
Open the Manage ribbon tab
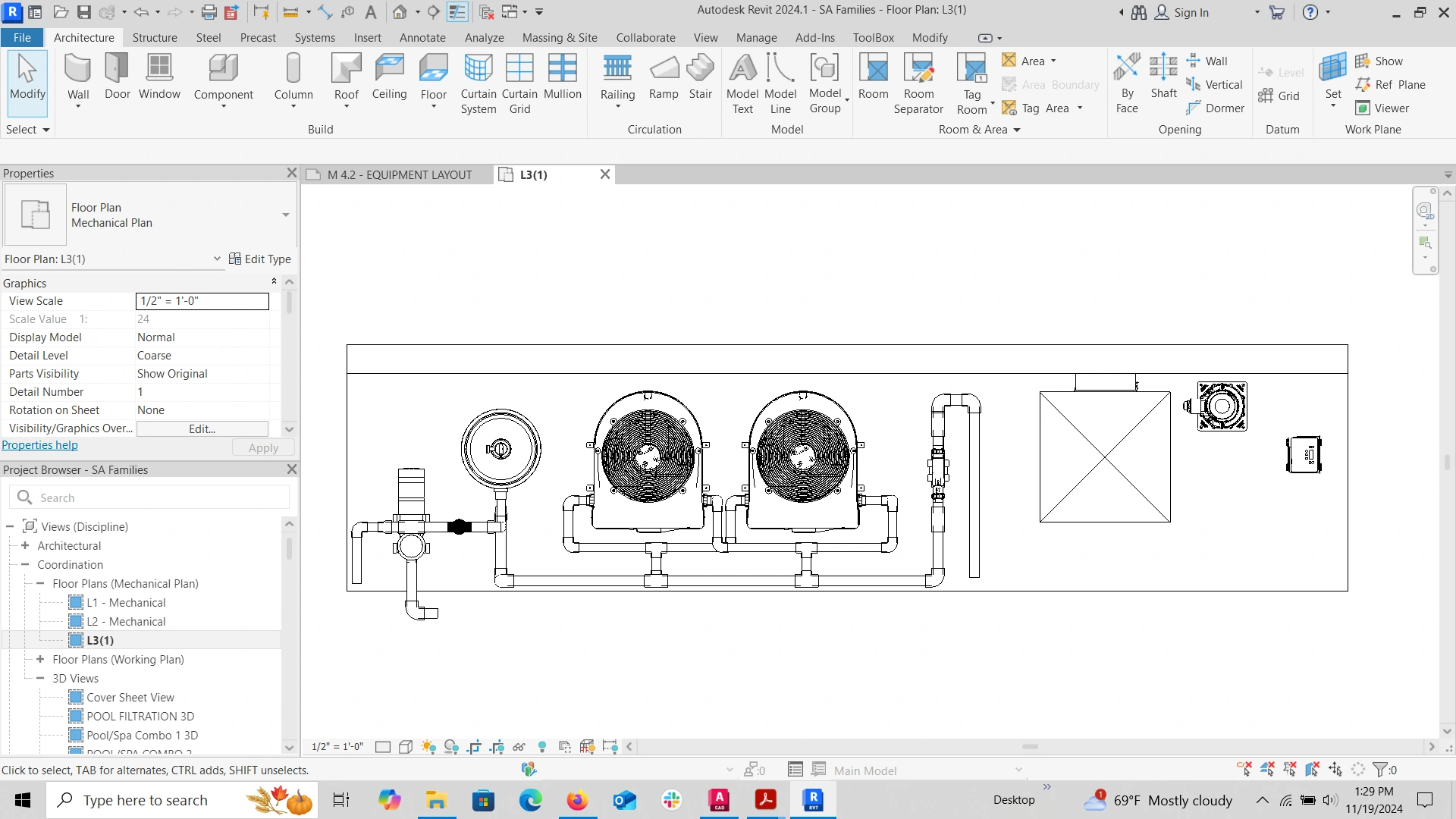756,38
